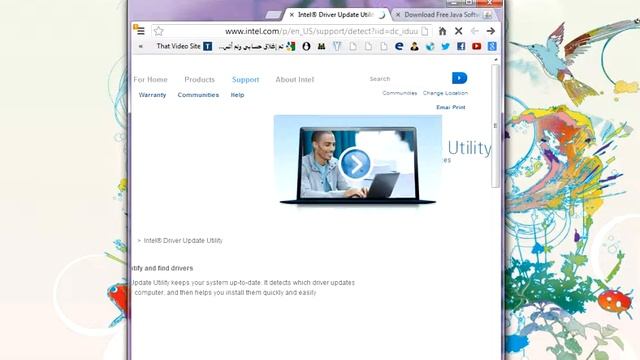Click the scrollbar up arrow
Image resolution: width=640 pixels, height=360 pixels.
pyautogui.click(x=496, y=60)
